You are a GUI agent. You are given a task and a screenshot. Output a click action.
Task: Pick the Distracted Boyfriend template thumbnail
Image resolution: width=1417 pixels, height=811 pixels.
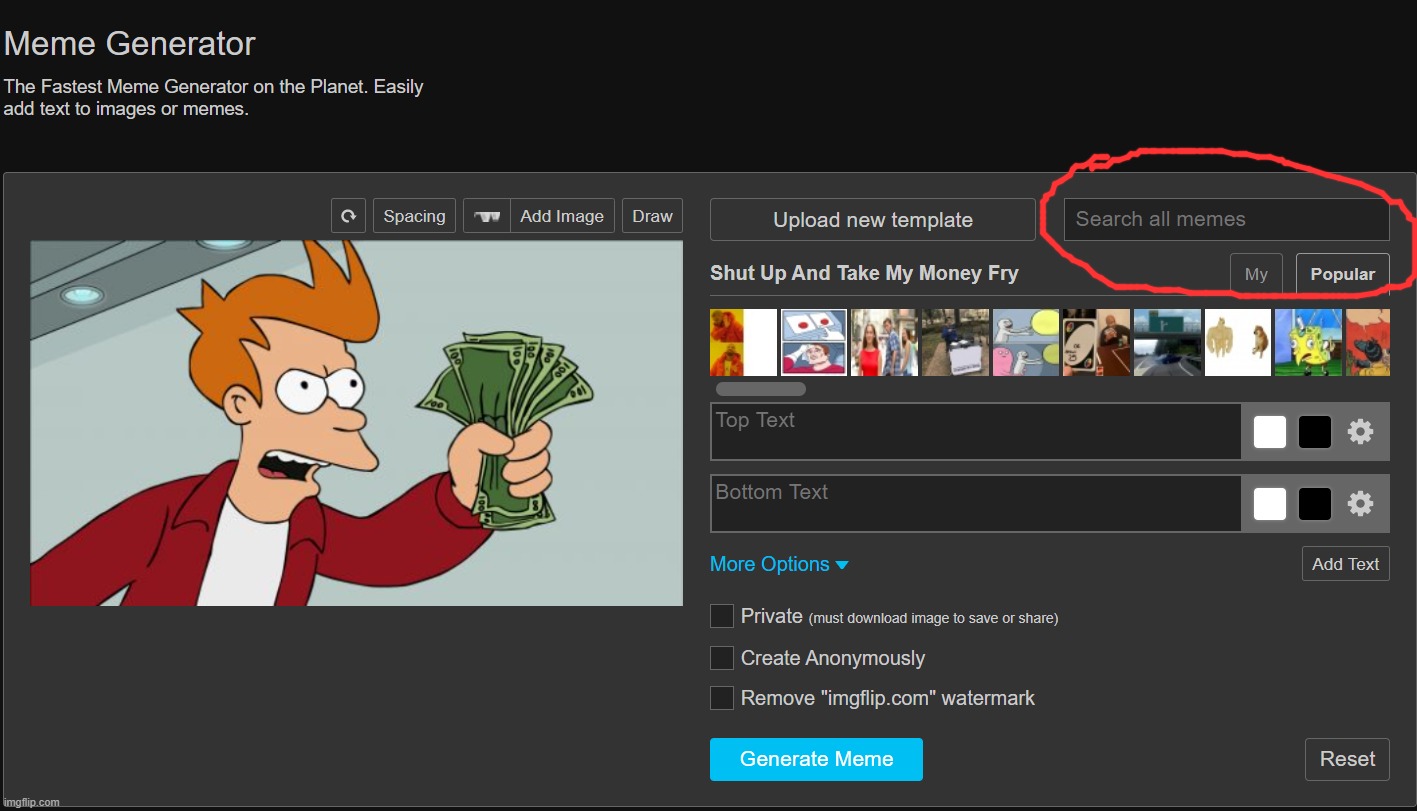pos(884,342)
